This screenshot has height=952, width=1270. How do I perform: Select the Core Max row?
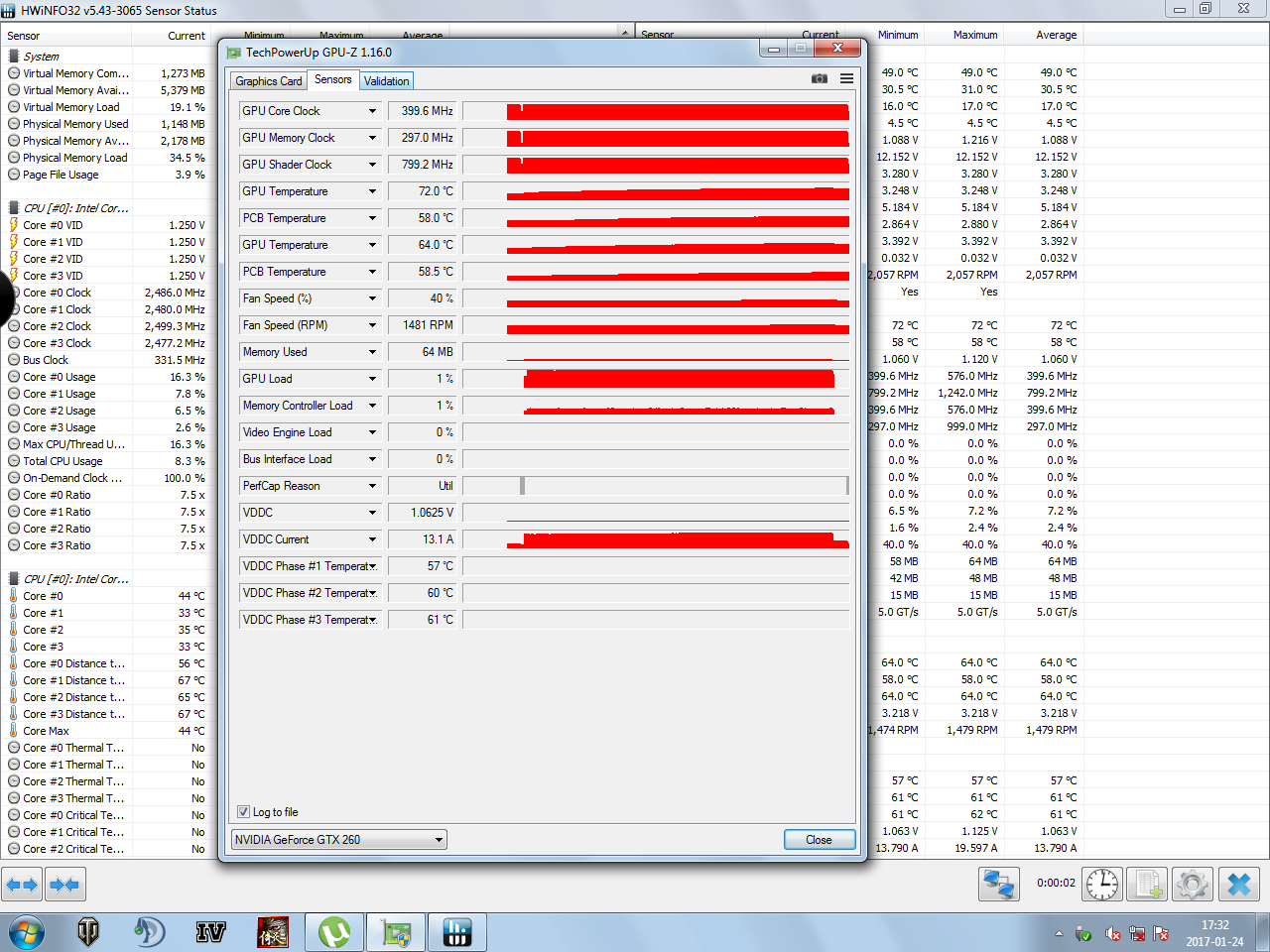pyautogui.click(x=107, y=731)
